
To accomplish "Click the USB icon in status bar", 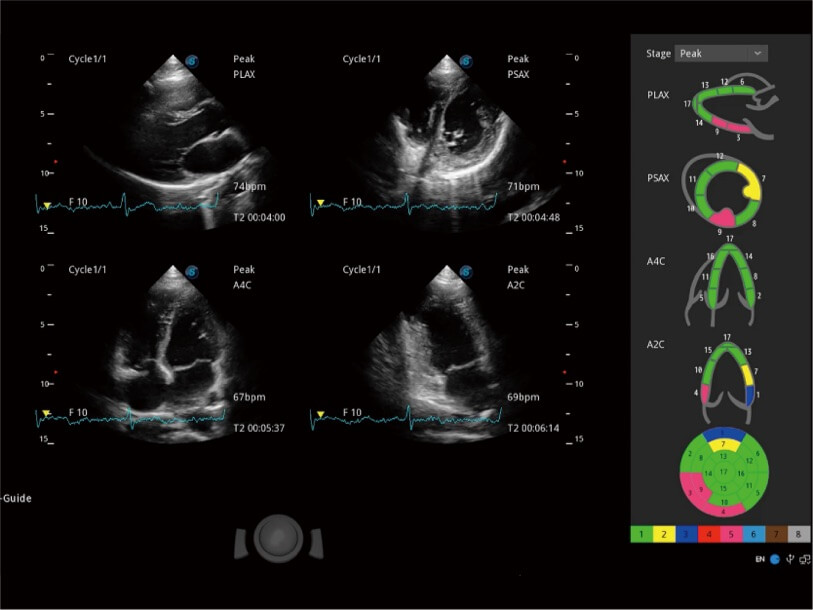I will click(x=789, y=558).
